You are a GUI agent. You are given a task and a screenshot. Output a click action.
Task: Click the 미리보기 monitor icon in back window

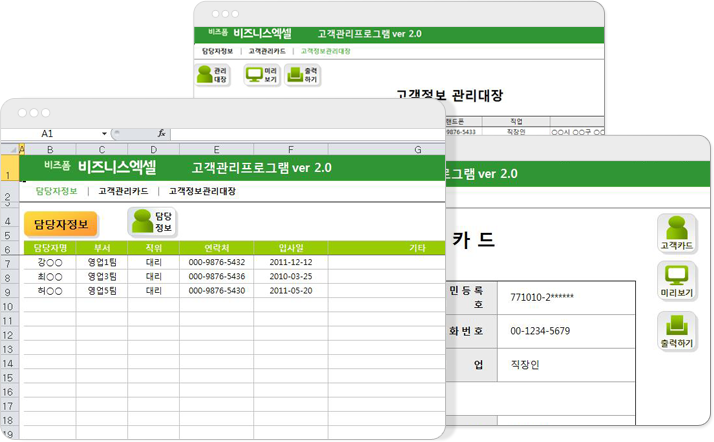coord(262,75)
